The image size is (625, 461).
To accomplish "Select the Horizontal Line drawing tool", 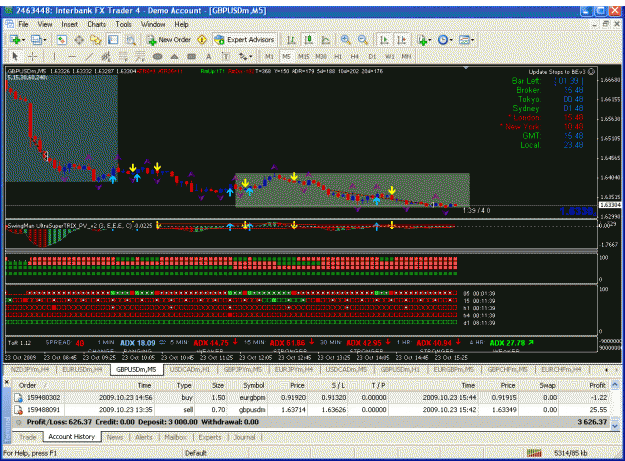I will pyautogui.click(x=72, y=57).
